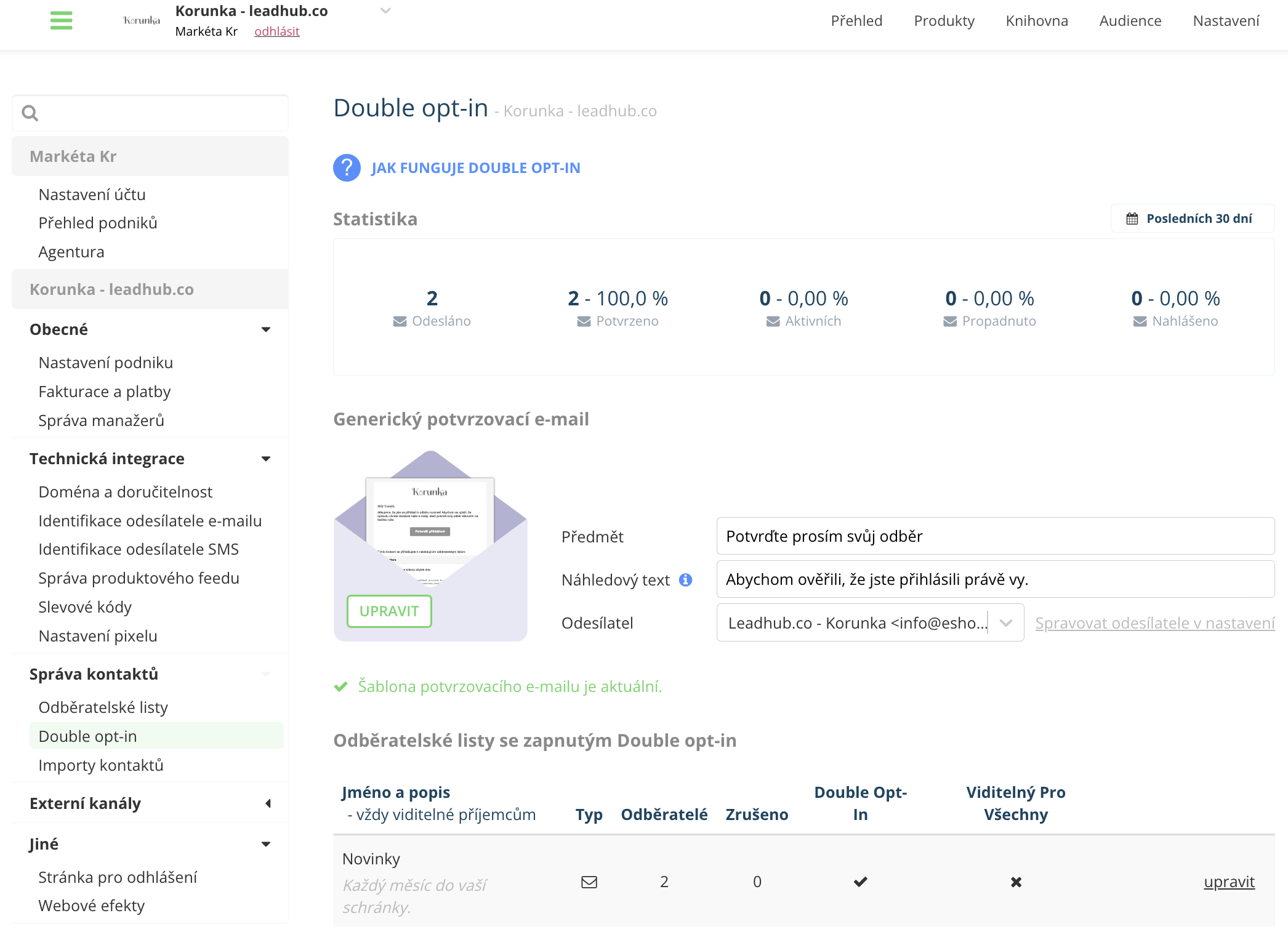Click the green template-current checkmark icon
Image resolution: width=1288 pixels, height=937 pixels.
[x=341, y=686]
